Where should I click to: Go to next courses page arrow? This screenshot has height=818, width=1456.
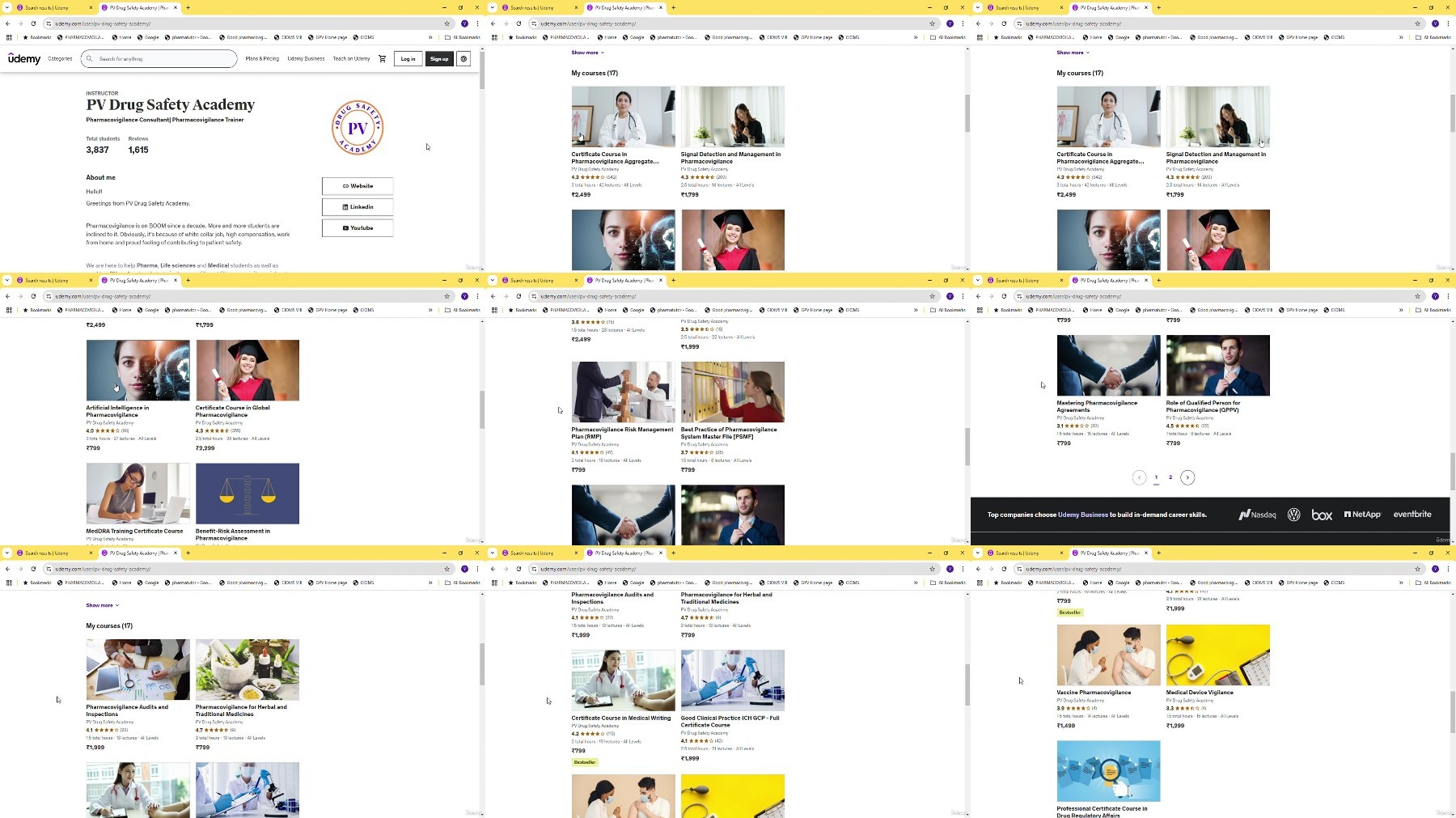point(1187,477)
